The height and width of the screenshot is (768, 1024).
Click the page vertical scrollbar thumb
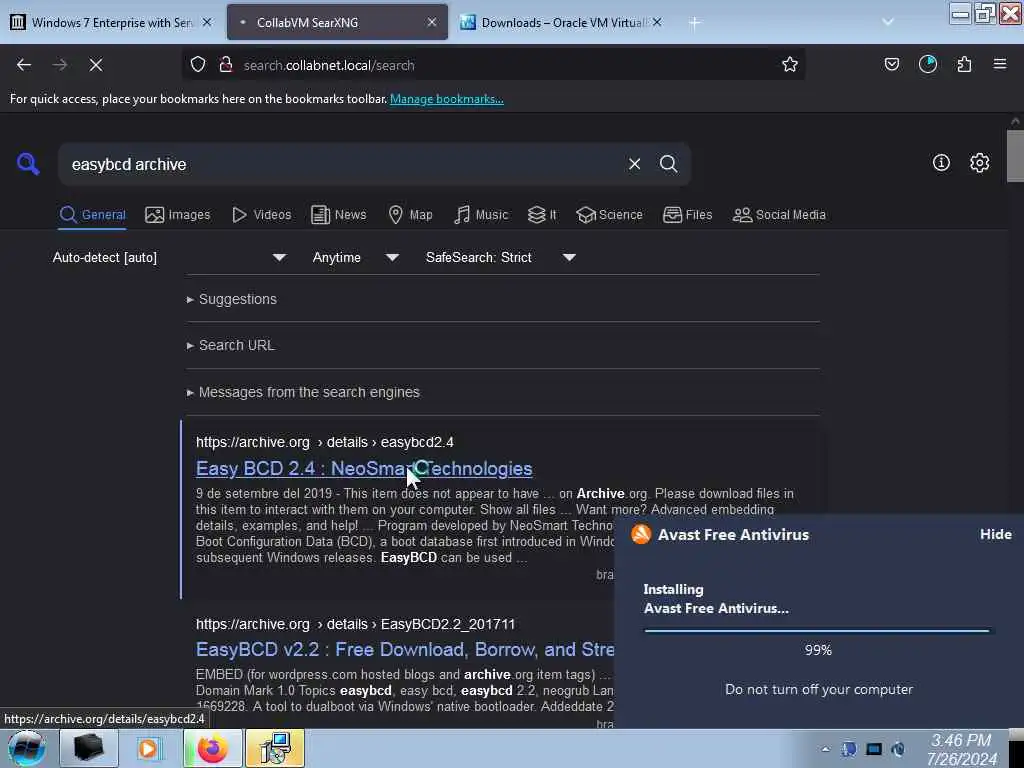pyautogui.click(x=1015, y=155)
